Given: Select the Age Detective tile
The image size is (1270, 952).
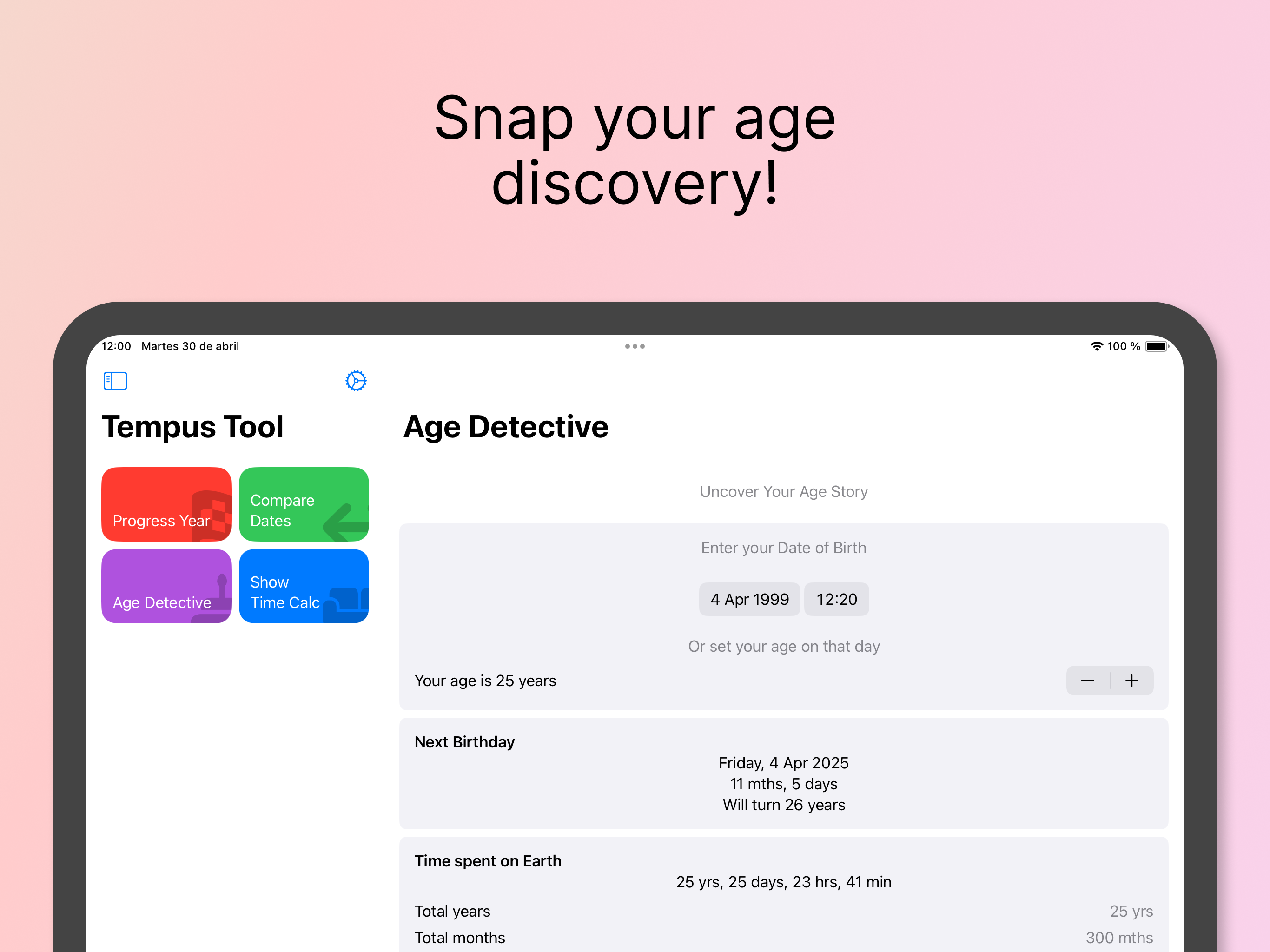Looking at the screenshot, I should (166, 586).
